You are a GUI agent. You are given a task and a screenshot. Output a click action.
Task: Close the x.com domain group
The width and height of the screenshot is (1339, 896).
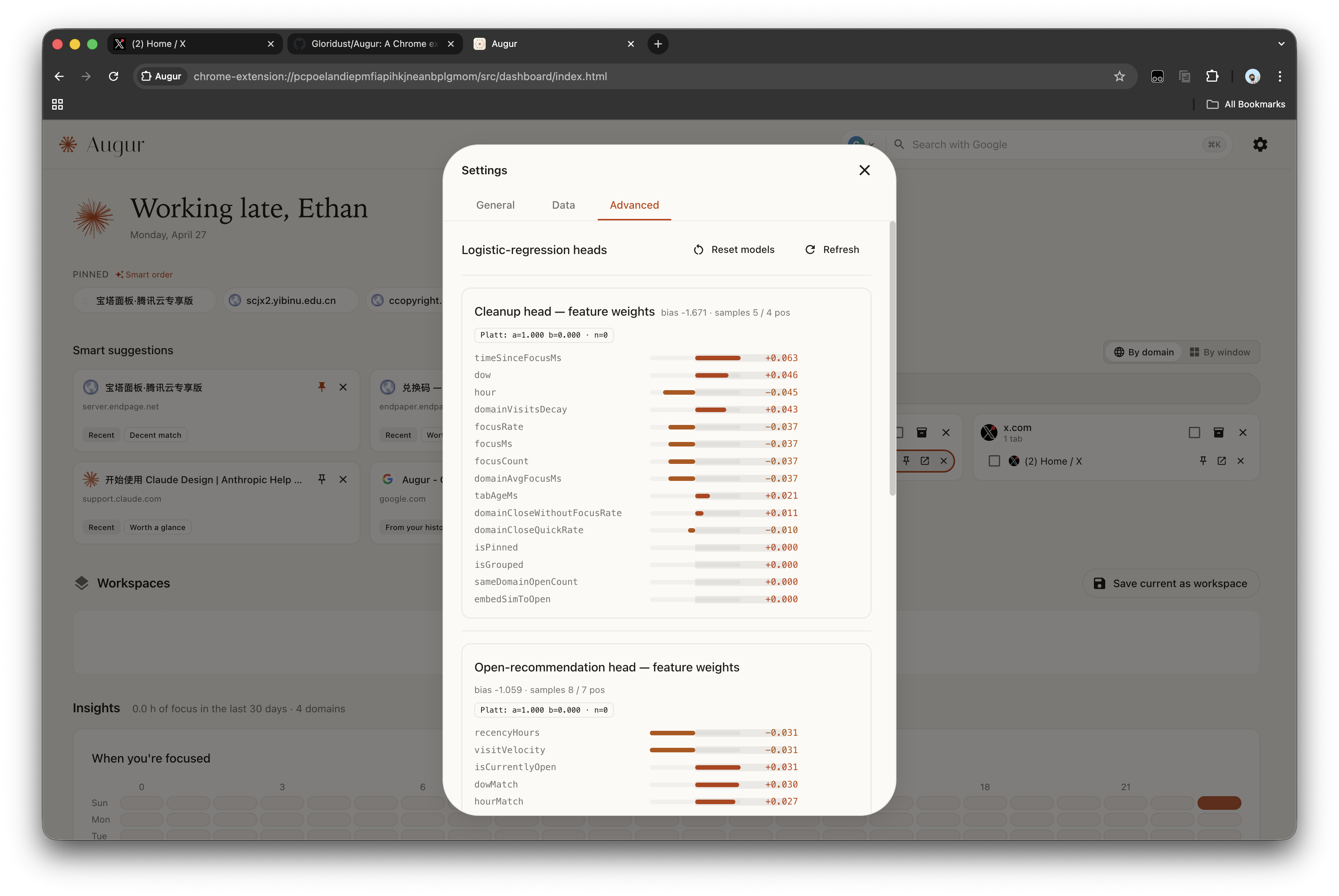pos(1243,432)
